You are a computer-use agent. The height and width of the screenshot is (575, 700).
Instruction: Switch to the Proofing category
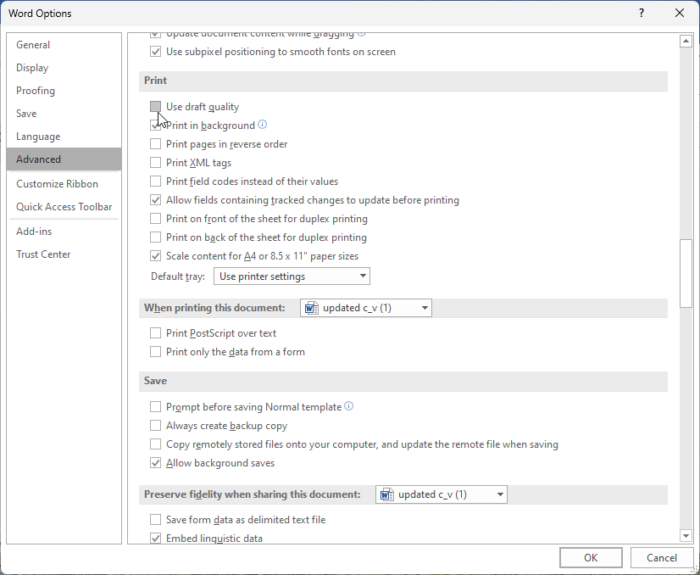(36, 91)
